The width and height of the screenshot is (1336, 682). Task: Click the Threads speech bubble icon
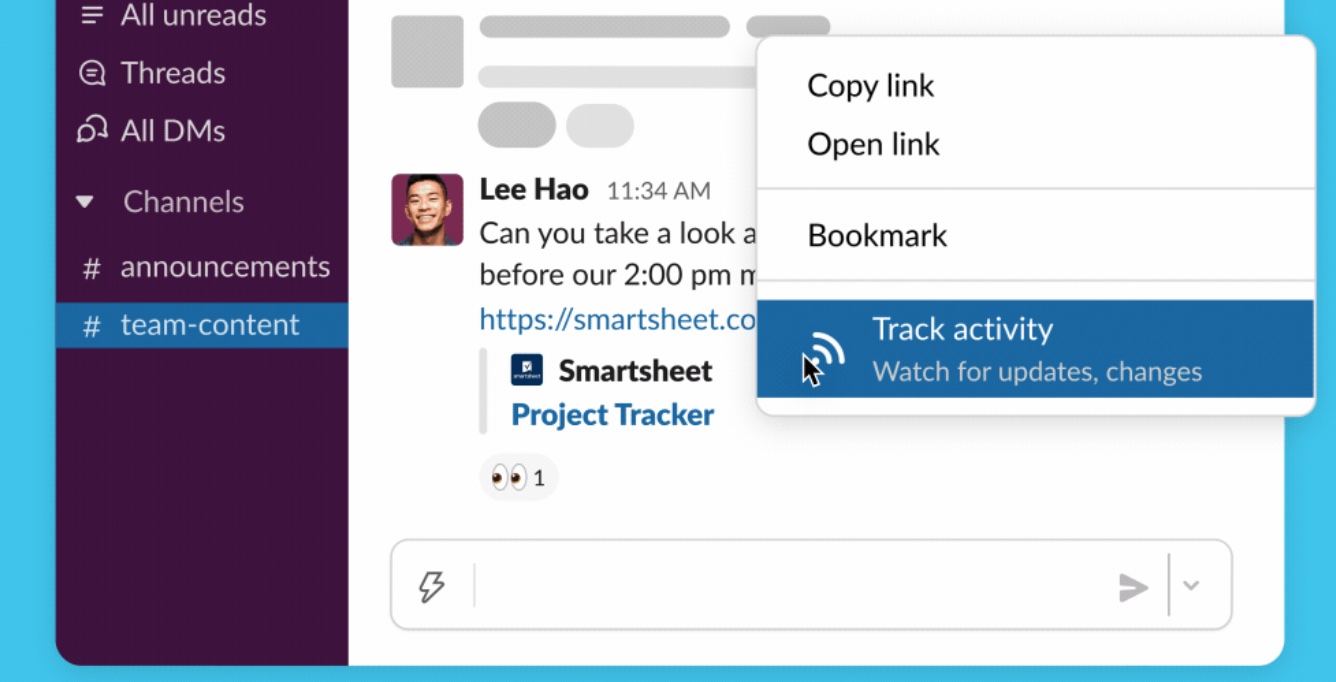tap(92, 73)
